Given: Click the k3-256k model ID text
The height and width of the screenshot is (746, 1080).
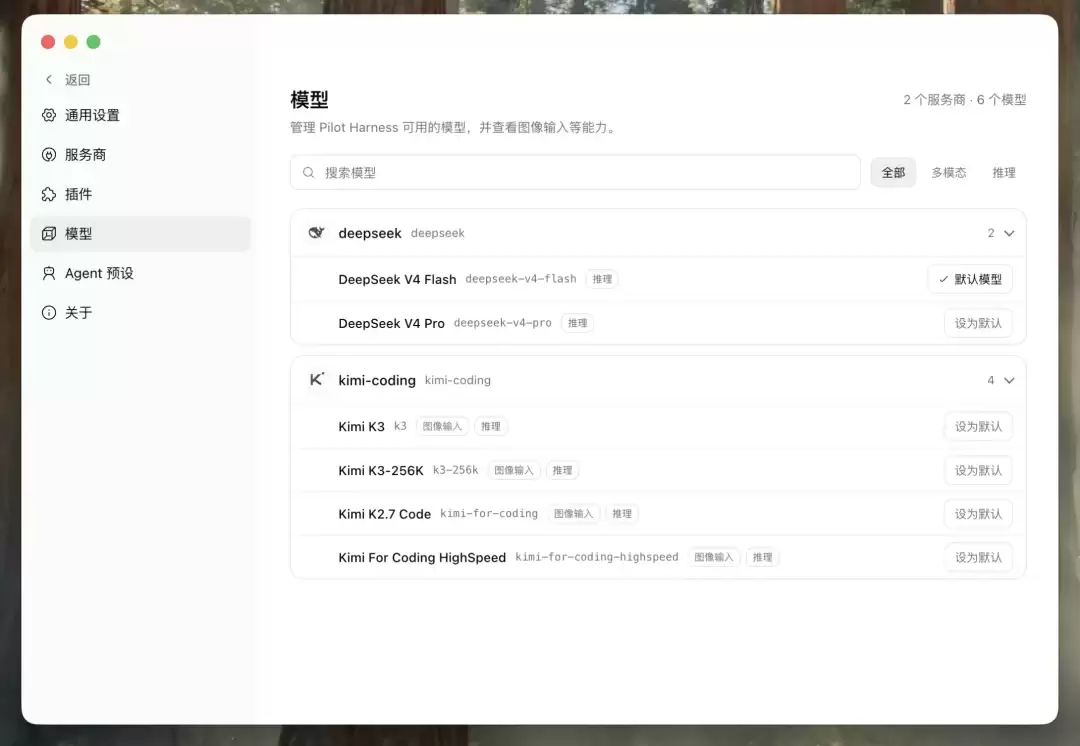Looking at the screenshot, I should point(455,470).
